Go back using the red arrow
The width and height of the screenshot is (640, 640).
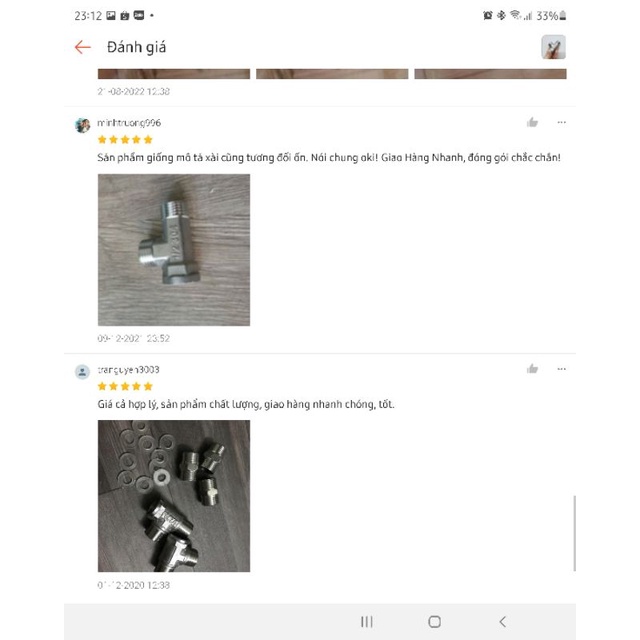tap(82, 47)
